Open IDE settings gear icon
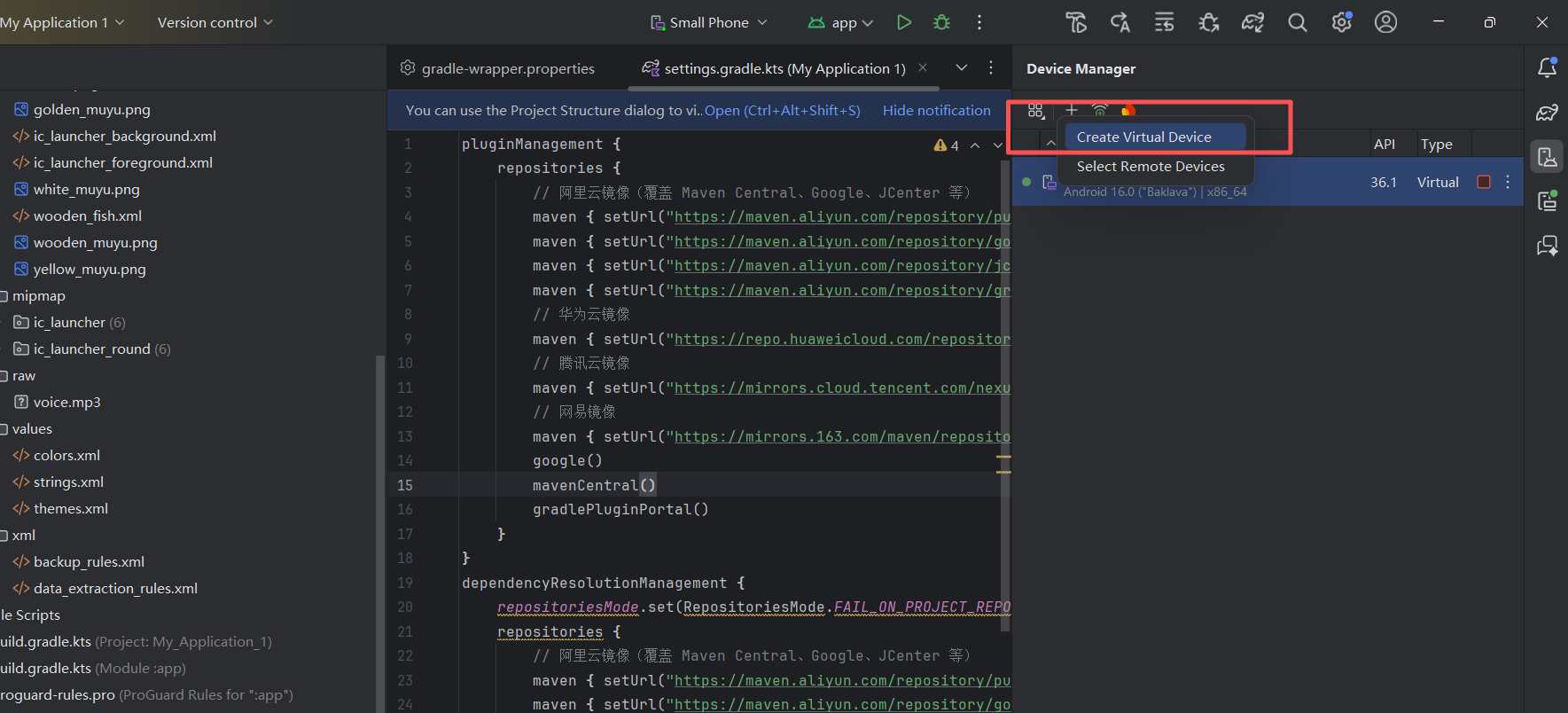This screenshot has height=713, width=1568. [x=1341, y=22]
